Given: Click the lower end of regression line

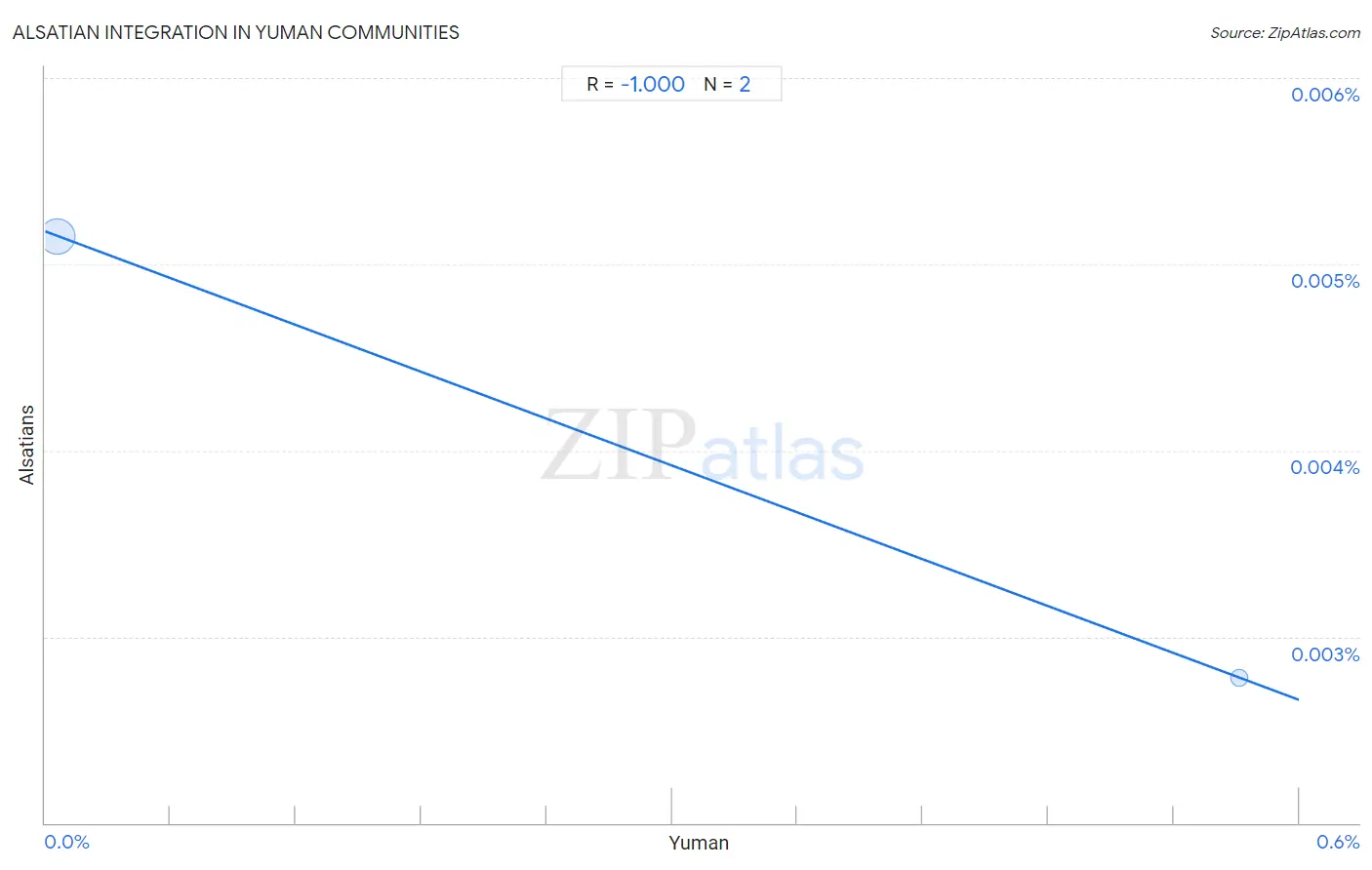Looking at the screenshot, I should (x=1297, y=698).
